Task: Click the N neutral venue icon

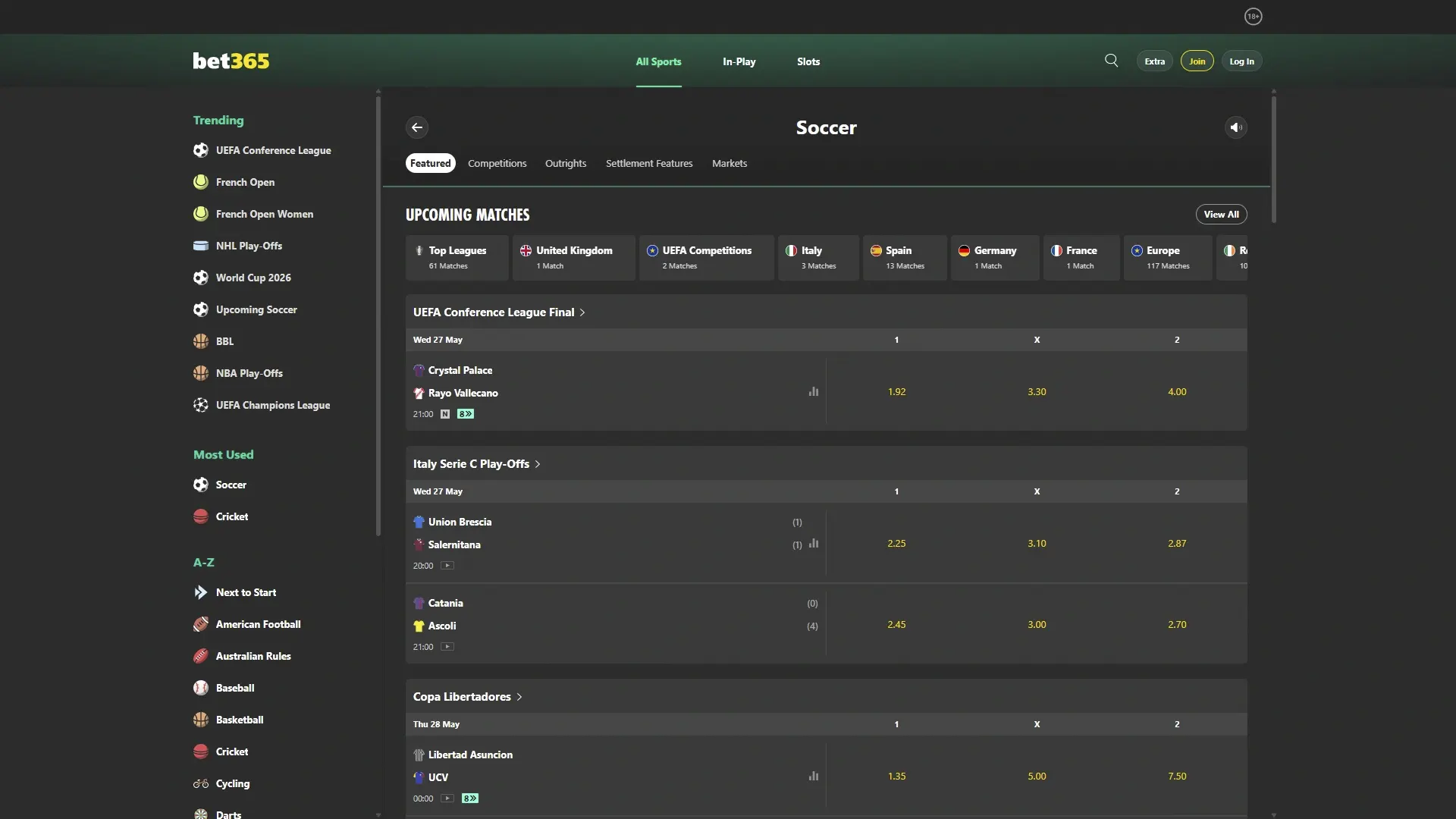Action: click(445, 414)
